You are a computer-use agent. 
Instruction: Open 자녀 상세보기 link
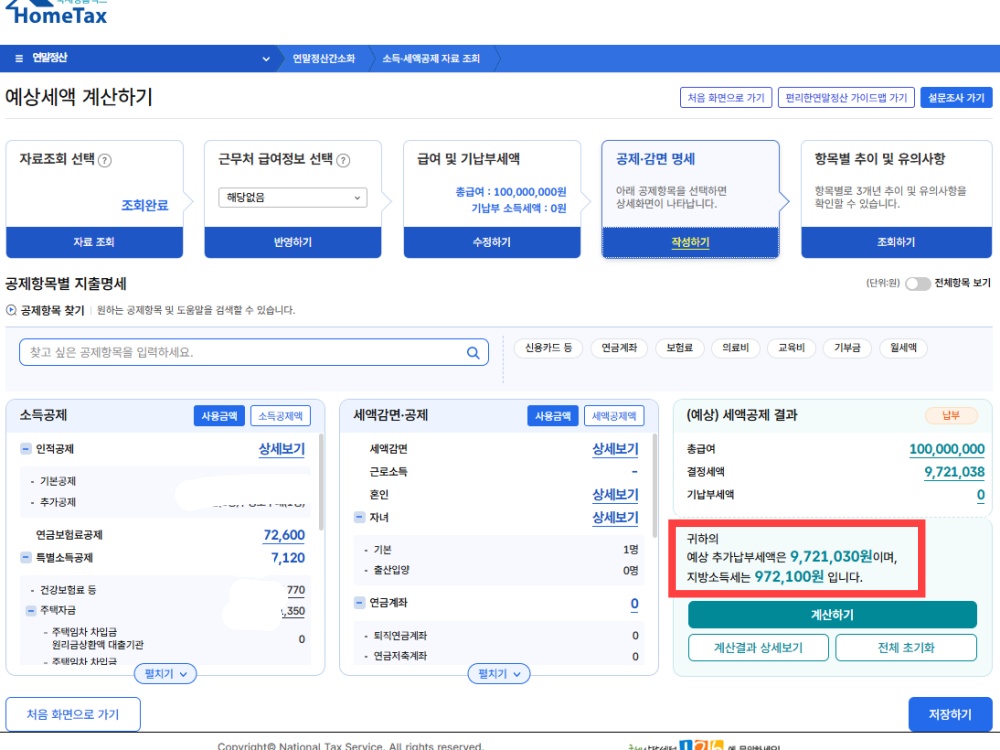coord(615,517)
